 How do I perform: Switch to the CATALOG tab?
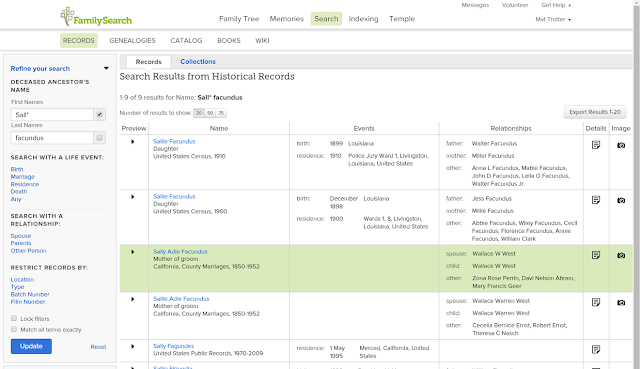[186, 40]
